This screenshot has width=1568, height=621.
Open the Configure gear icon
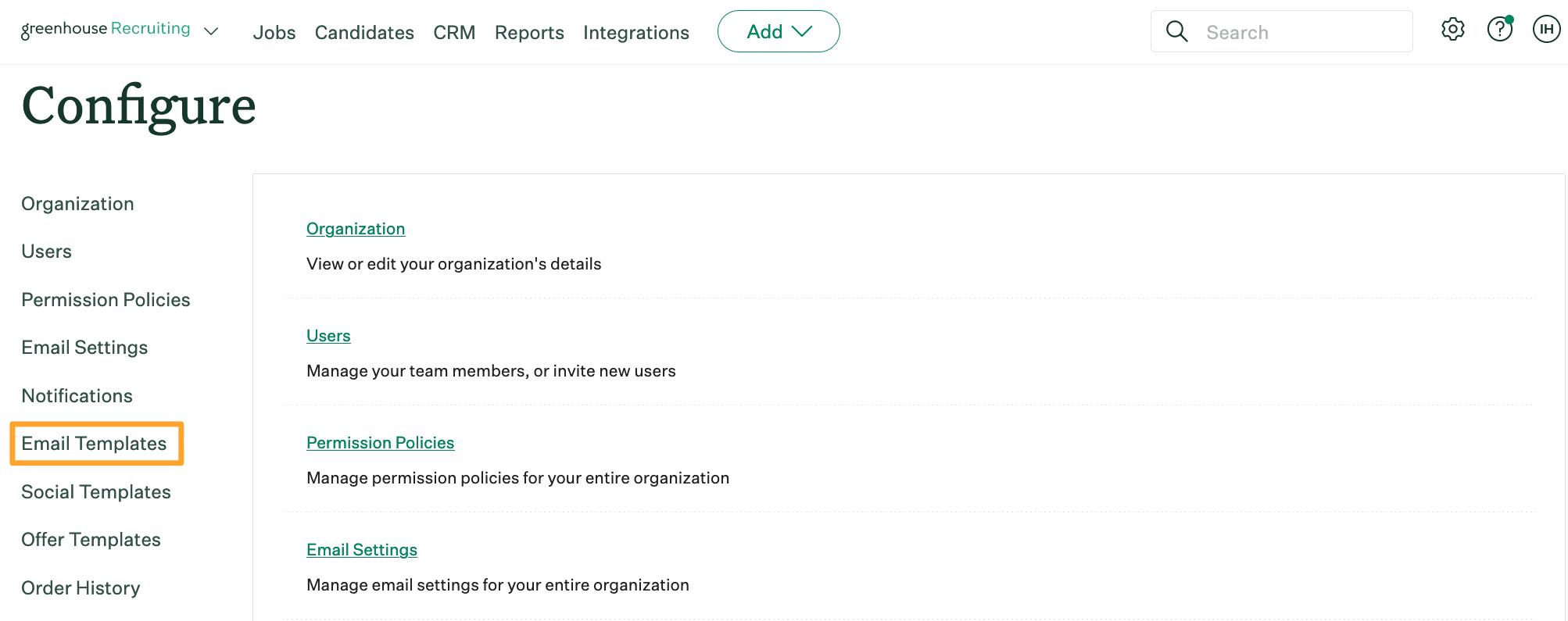(x=1452, y=30)
